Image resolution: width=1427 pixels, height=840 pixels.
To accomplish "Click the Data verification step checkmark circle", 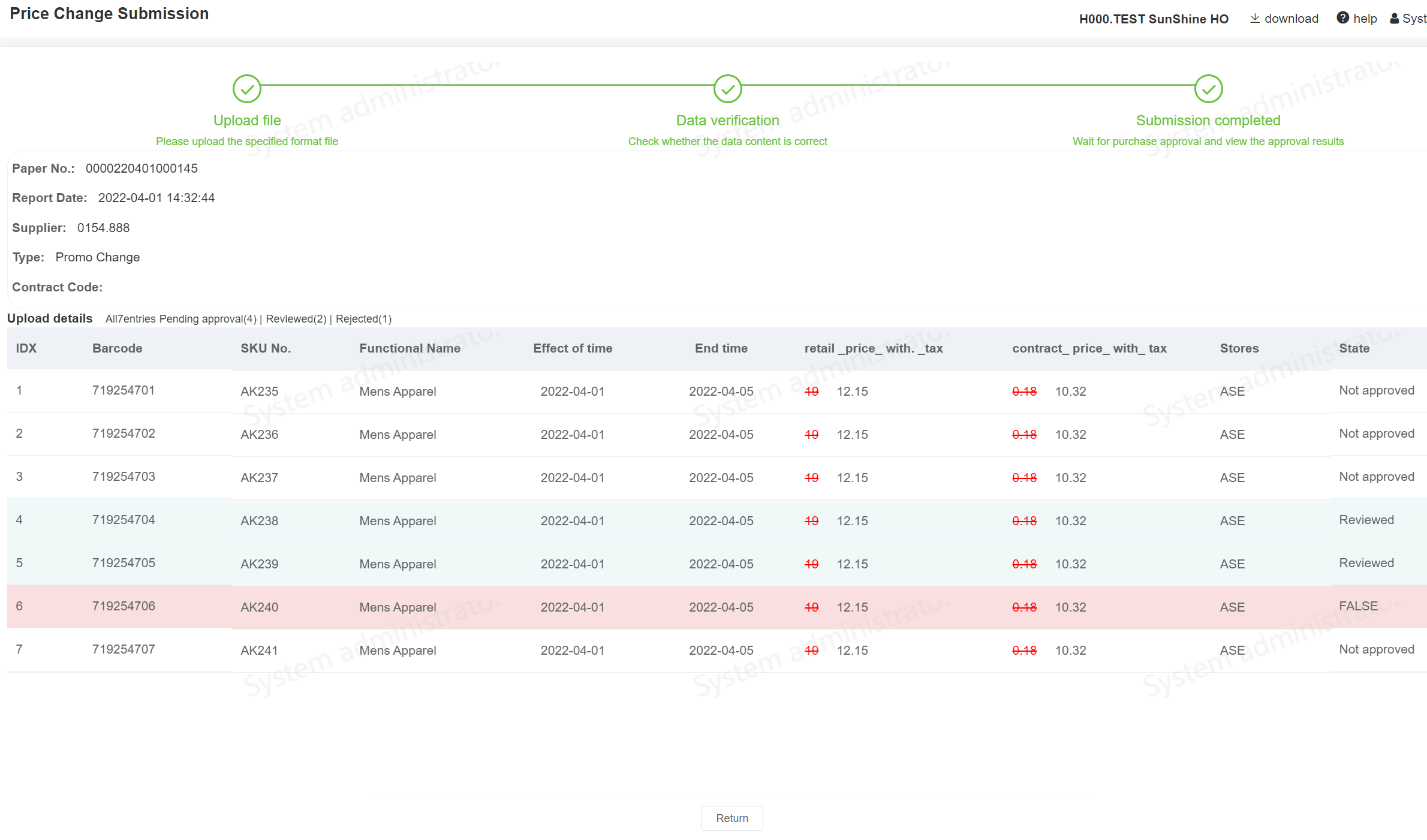I will [727, 89].
